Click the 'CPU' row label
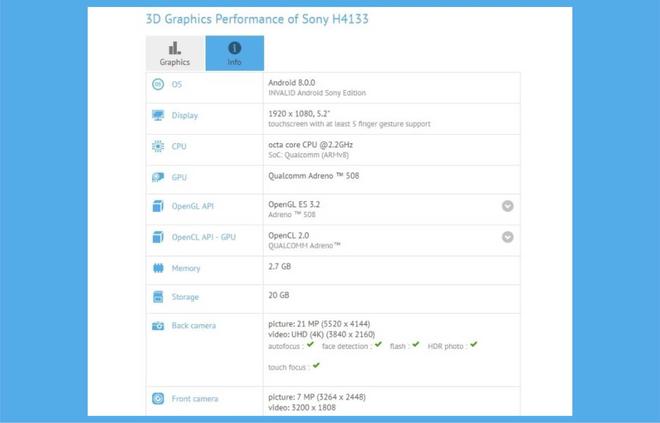The image size is (660, 423). pyautogui.click(x=179, y=146)
